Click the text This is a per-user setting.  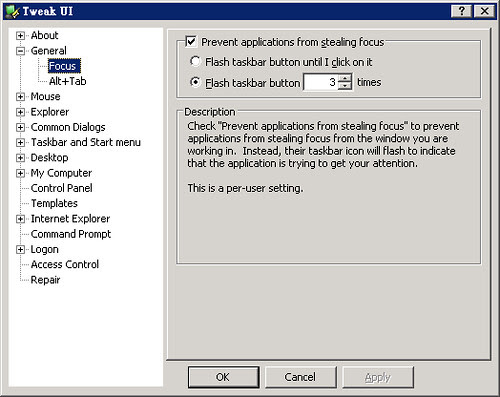245,188
